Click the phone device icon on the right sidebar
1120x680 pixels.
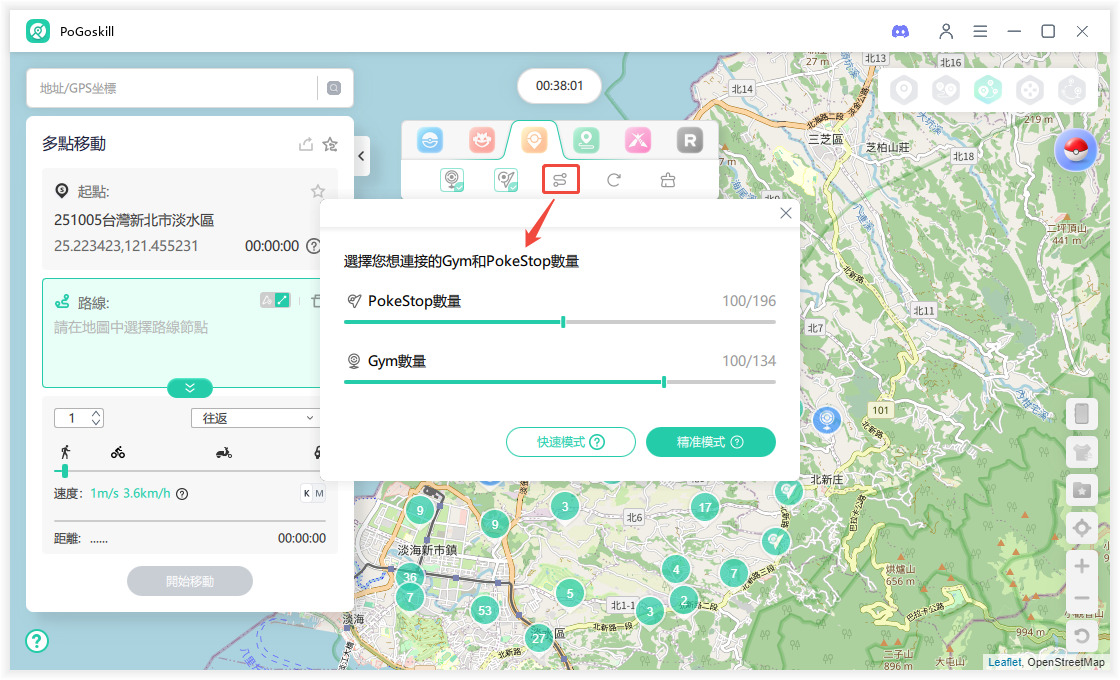pos(1081,414)
